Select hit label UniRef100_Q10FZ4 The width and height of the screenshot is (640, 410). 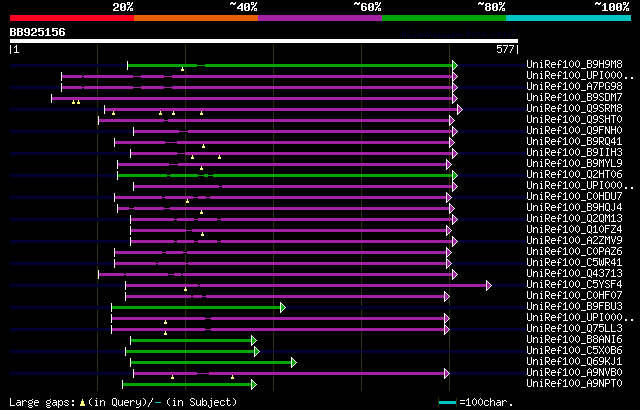[574, 229]
